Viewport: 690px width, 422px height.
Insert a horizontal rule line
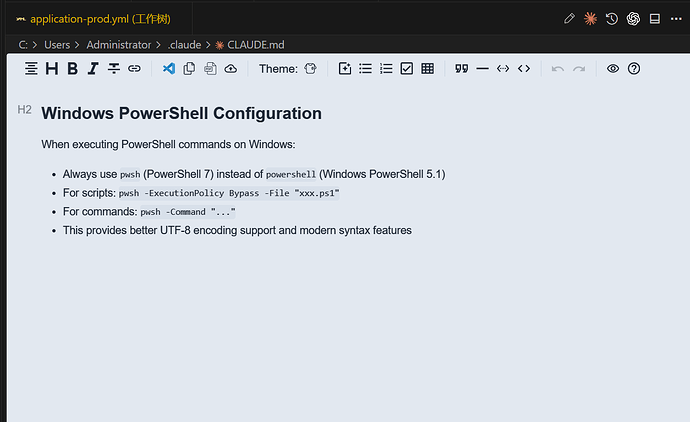482,69
